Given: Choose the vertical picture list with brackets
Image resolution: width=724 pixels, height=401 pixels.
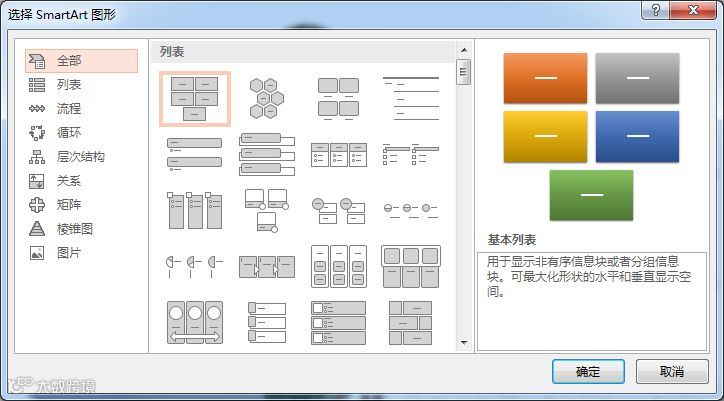Looking at the screenshot, I should click(266, 322).
